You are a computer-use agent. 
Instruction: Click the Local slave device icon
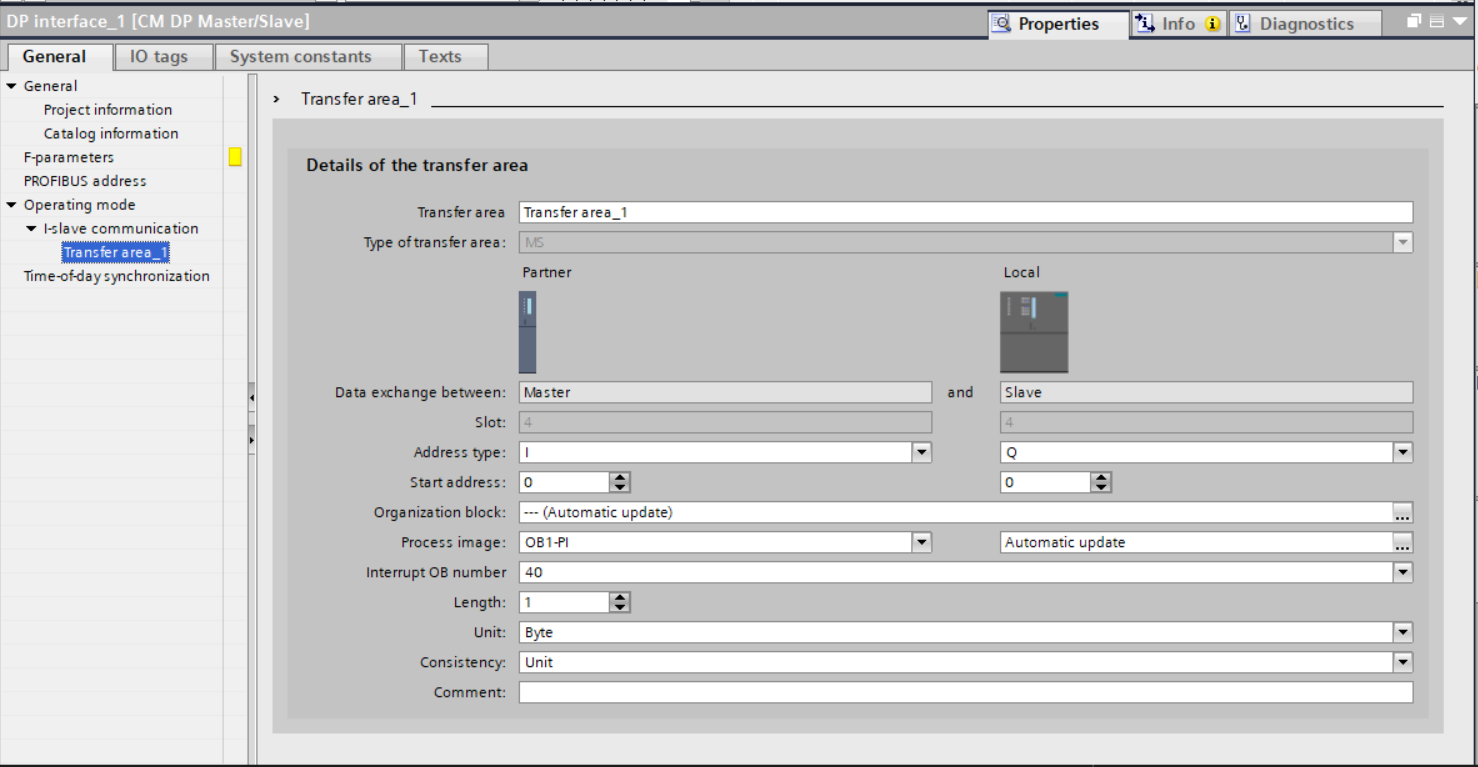[x=1034, y=332]
